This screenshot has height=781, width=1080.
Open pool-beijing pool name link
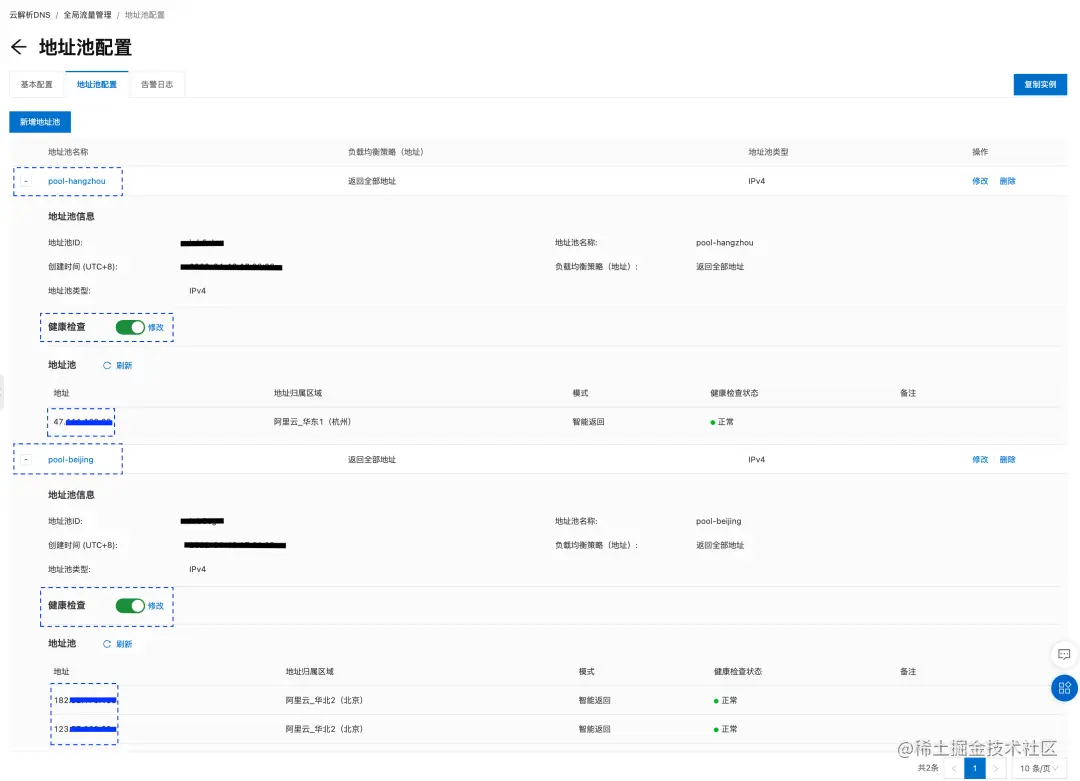tap(70, 459)
